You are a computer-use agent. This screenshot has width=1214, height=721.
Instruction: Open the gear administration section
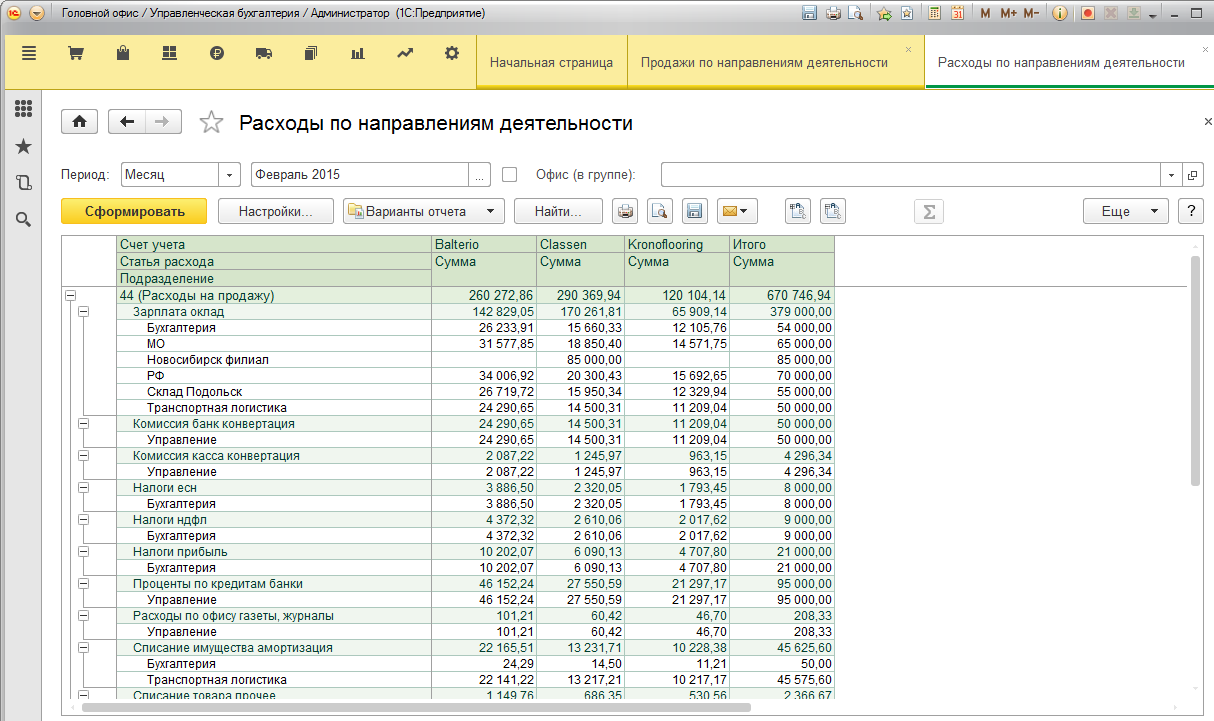tap(452, 54)
